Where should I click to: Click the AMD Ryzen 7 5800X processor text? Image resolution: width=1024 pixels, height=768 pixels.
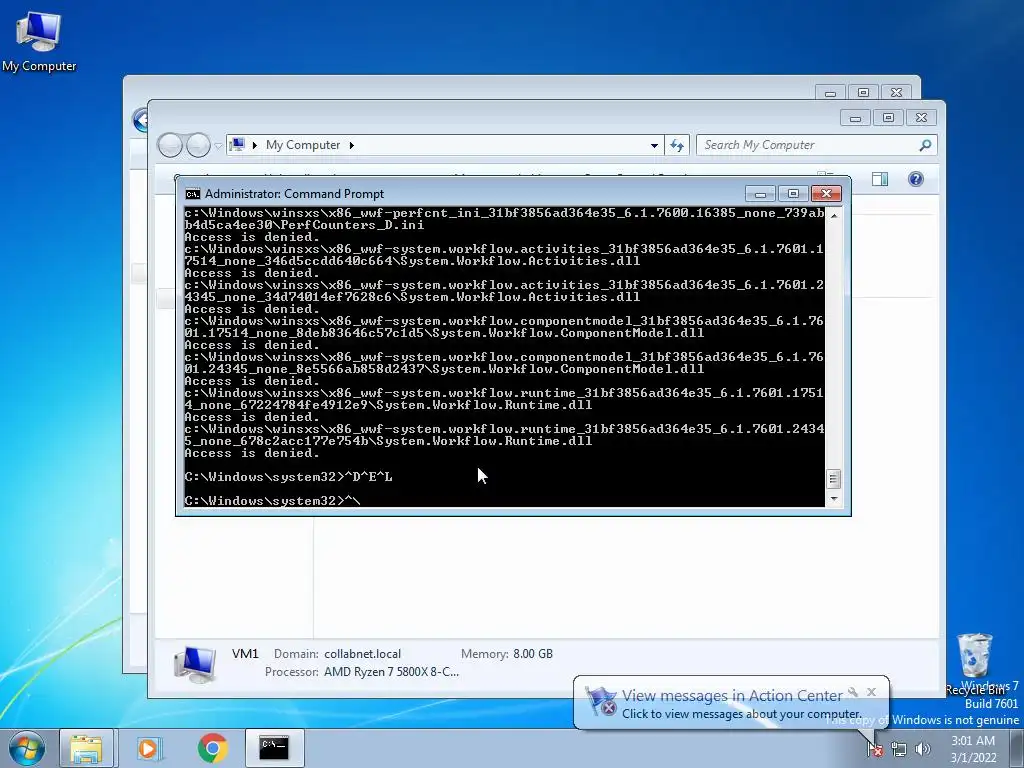[x=391, y=672]
